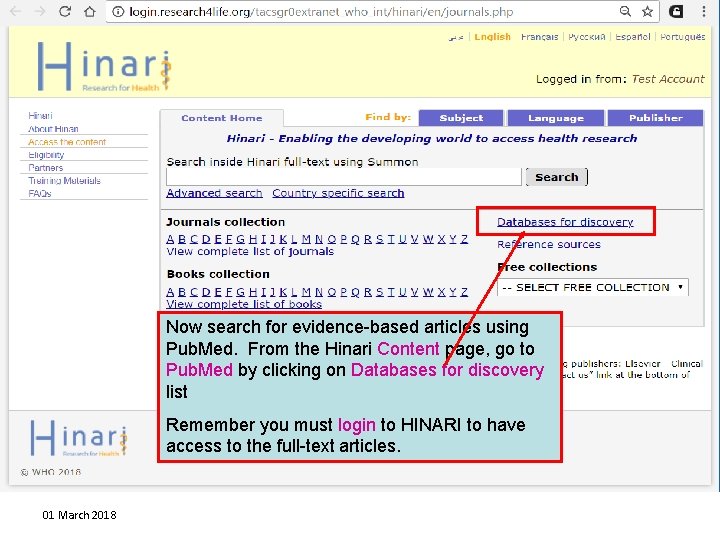
Task: Open books starting with letter Z
Action: 464,292
